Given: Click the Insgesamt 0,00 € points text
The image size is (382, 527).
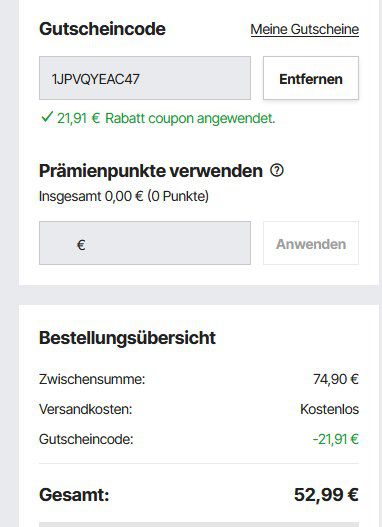Looking at the screenshot, I should [124, 196].
